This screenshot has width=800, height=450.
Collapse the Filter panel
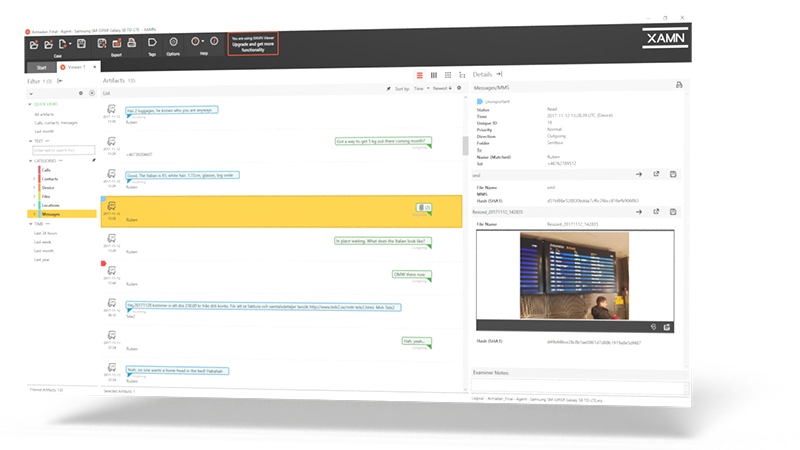[x=60, y=79]
